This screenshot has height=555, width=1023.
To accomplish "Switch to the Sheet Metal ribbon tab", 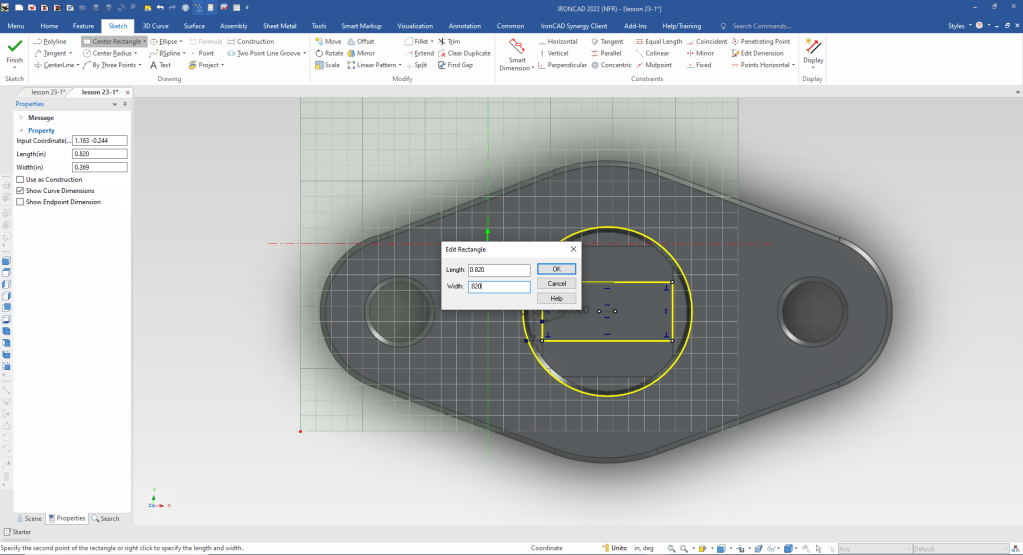I will [279, 25].
